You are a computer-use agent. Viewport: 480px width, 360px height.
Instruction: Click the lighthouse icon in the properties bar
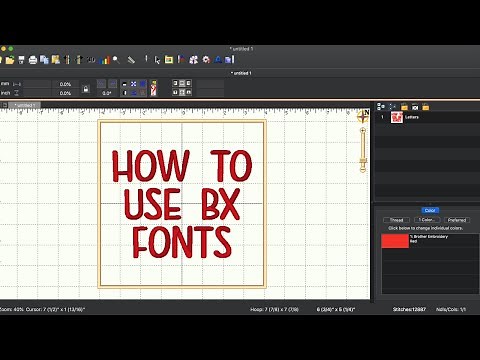coord(153,88)
